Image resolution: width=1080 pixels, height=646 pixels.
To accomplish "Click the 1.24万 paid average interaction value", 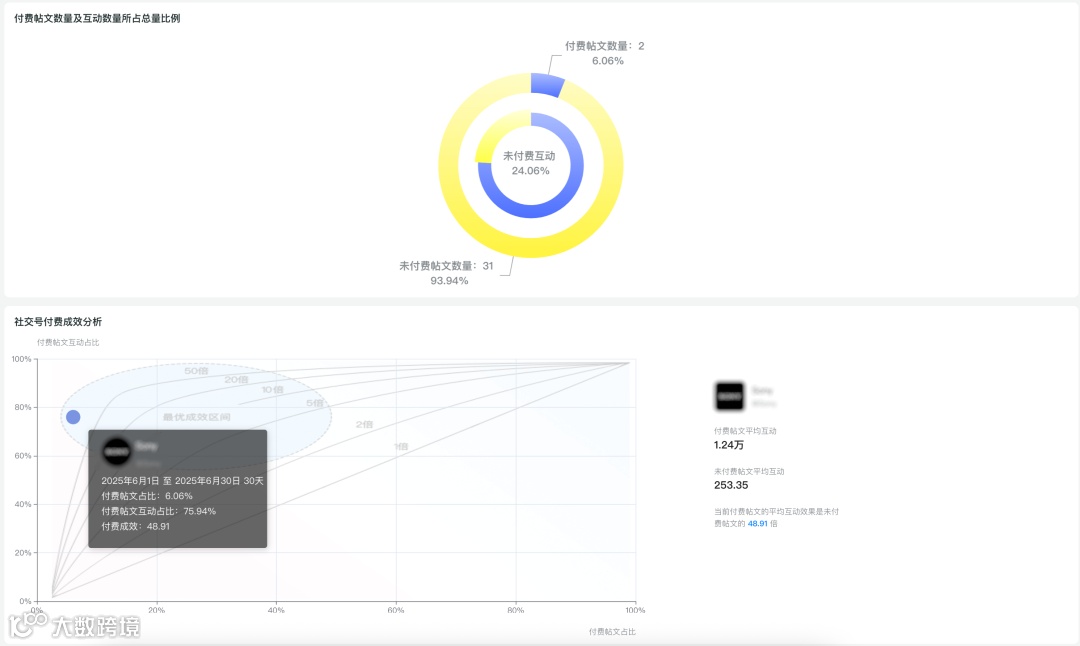I will [729, 445].
